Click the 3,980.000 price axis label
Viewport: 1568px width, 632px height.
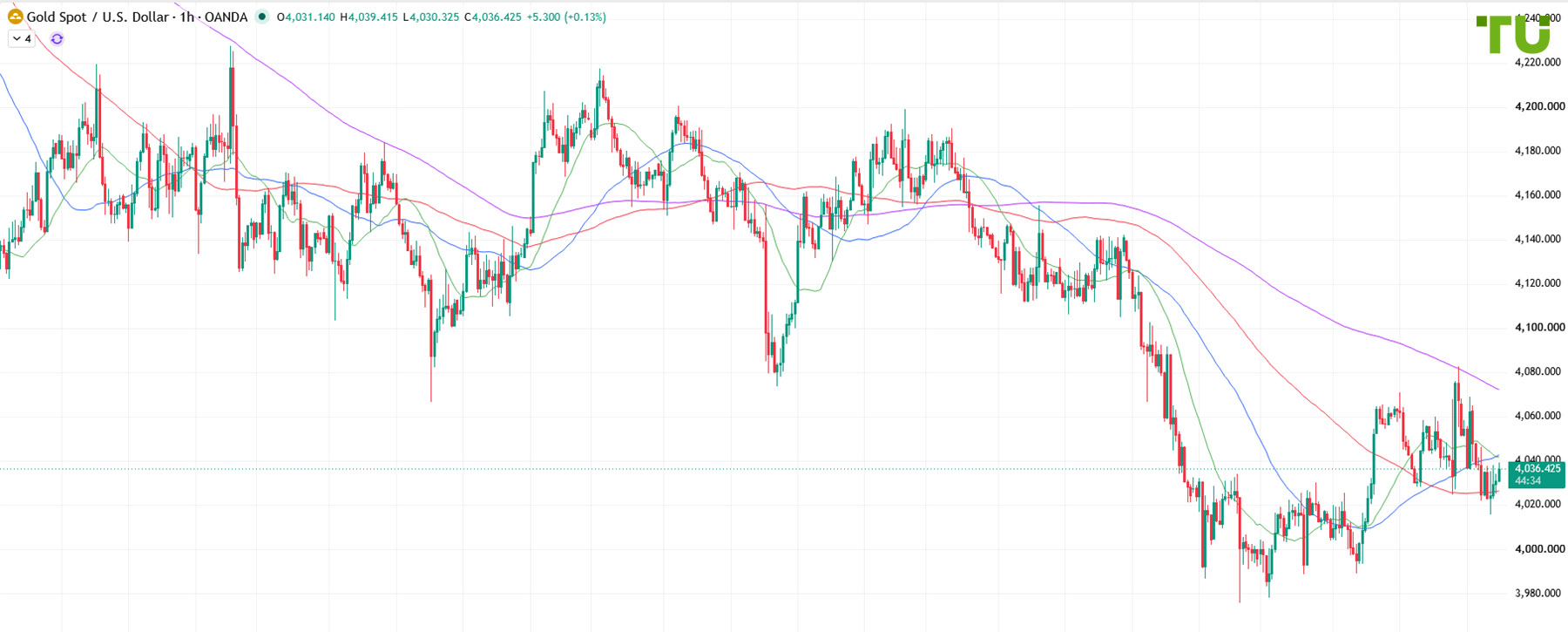pos(1538,593)
